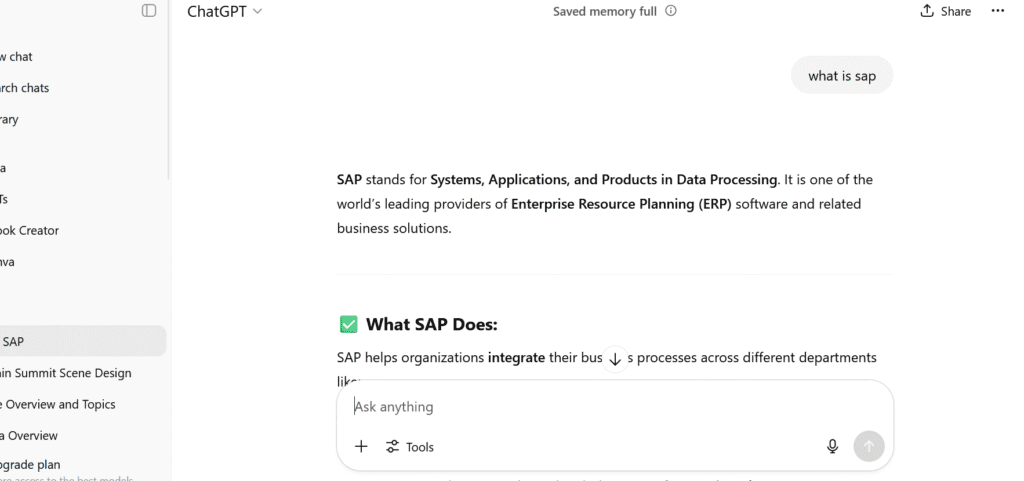The width and height of the screenshot is (1024, 481).
Task: Open the three-dot more options menu
Action: tap(997, 10)
